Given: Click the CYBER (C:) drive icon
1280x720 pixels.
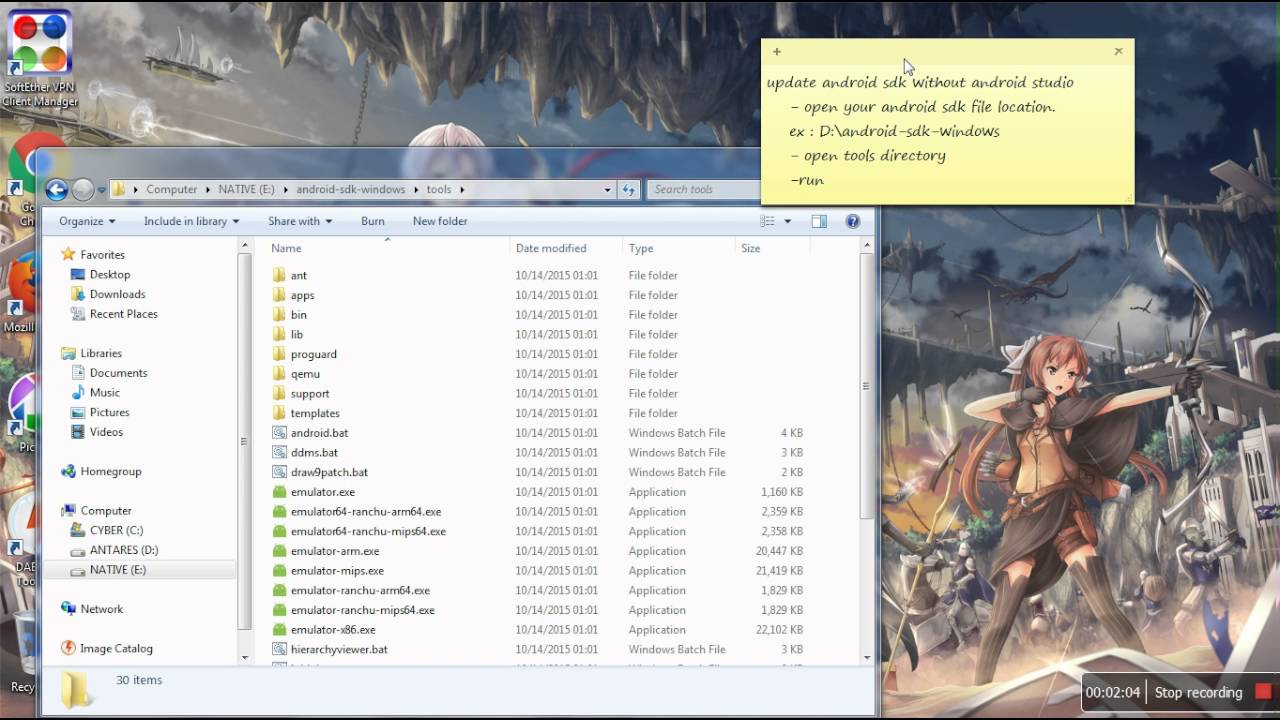Looking at the screenshot, I should [78, 530].
